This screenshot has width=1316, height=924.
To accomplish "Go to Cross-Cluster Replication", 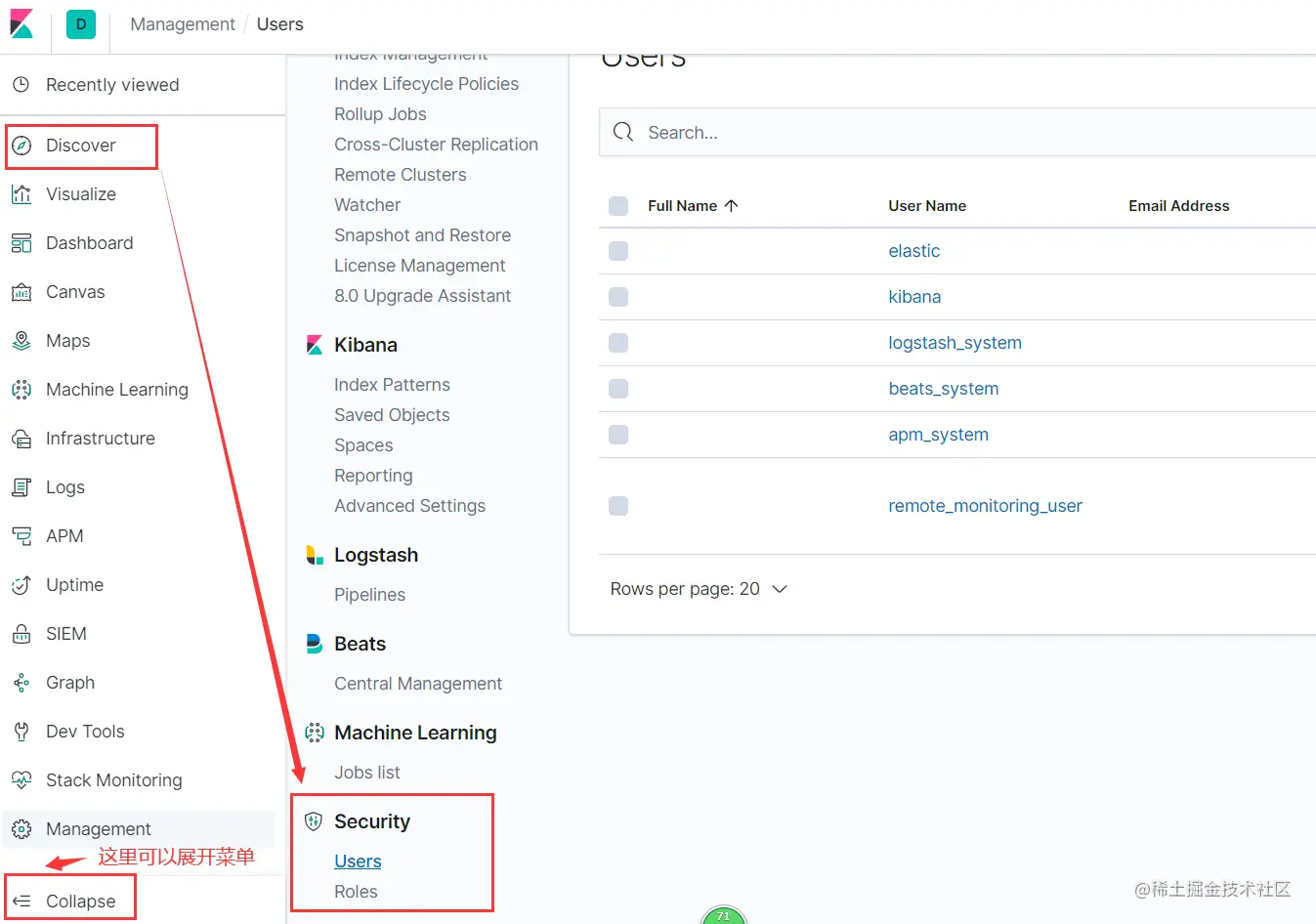I will [x=436, y=145].
